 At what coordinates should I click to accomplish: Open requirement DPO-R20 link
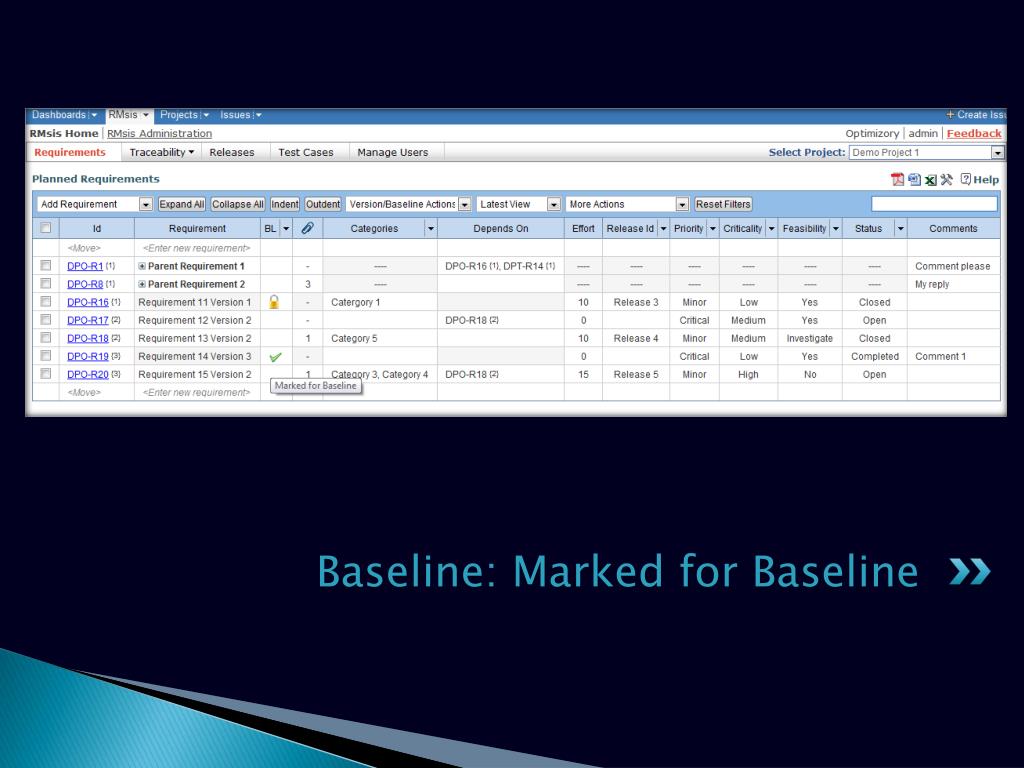click(88, 374)
